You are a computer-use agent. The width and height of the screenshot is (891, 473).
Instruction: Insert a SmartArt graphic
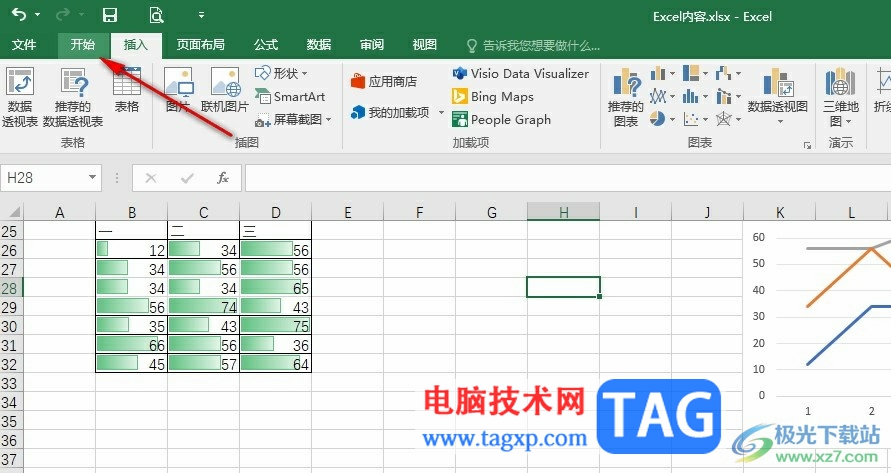[x=290, y=97]
